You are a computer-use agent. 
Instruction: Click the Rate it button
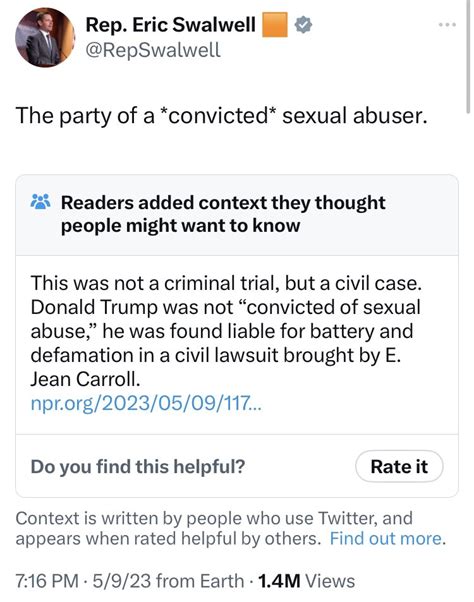coord(399,466)
